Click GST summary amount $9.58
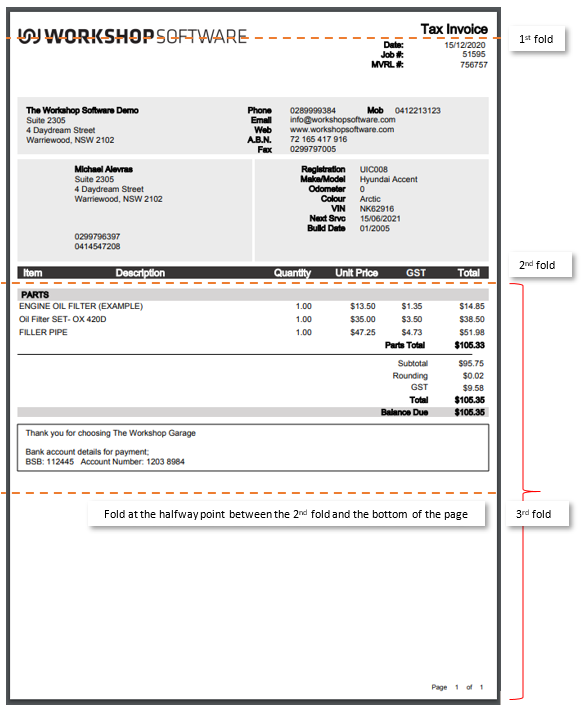Screen dimensions: 588x716 (x=473, y=388)
